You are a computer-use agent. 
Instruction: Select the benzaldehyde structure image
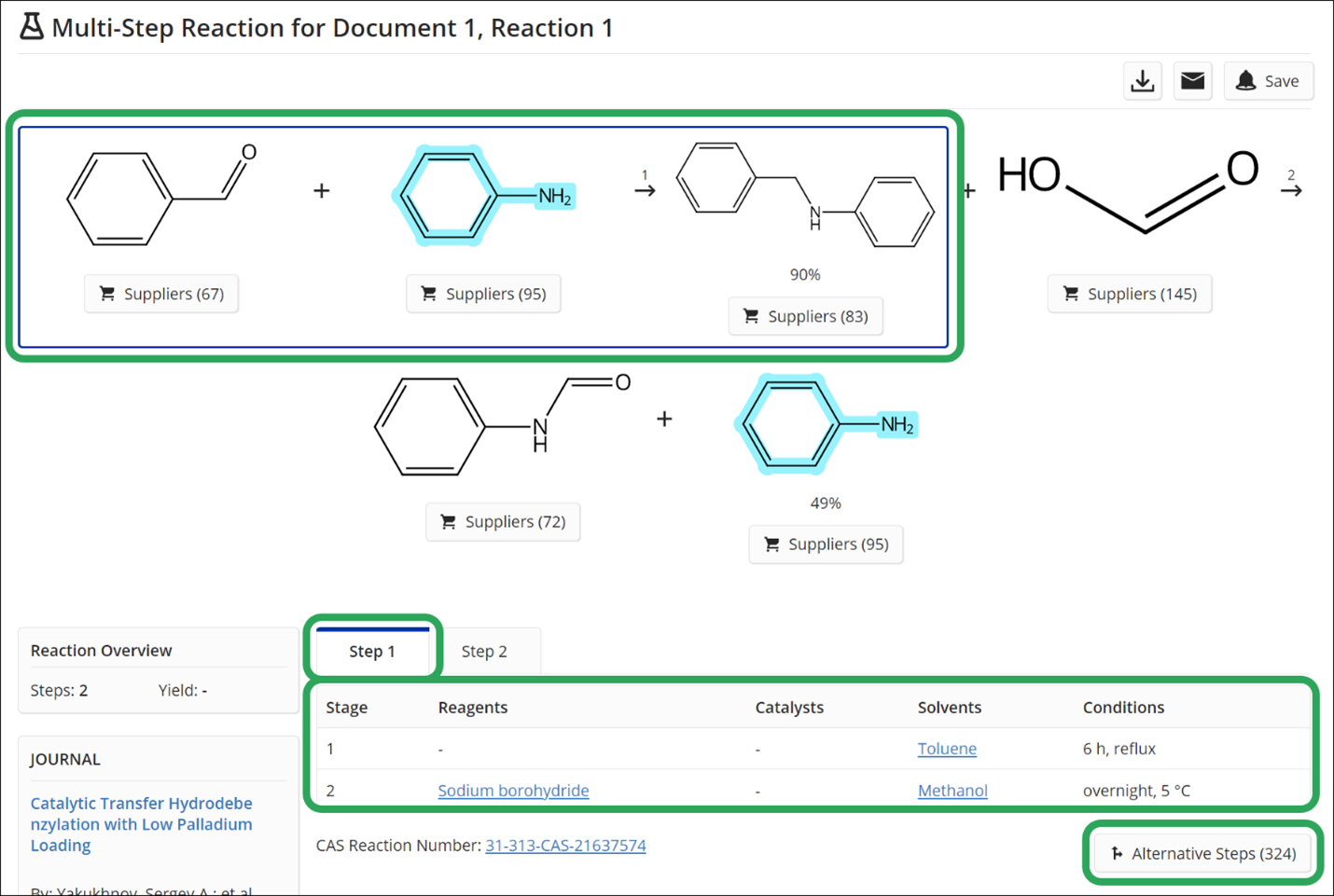click(x=161, y=194)
